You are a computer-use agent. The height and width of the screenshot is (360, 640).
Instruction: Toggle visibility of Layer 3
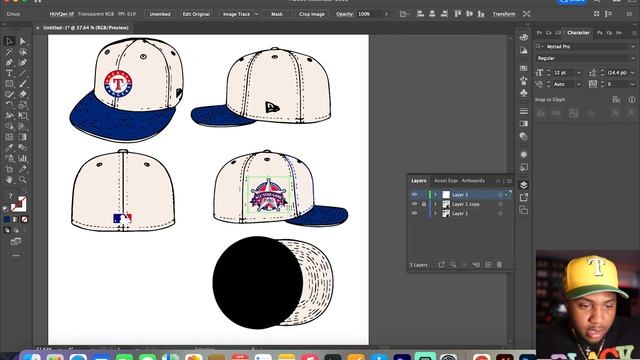pyautogui.click(x=415, y=195)
